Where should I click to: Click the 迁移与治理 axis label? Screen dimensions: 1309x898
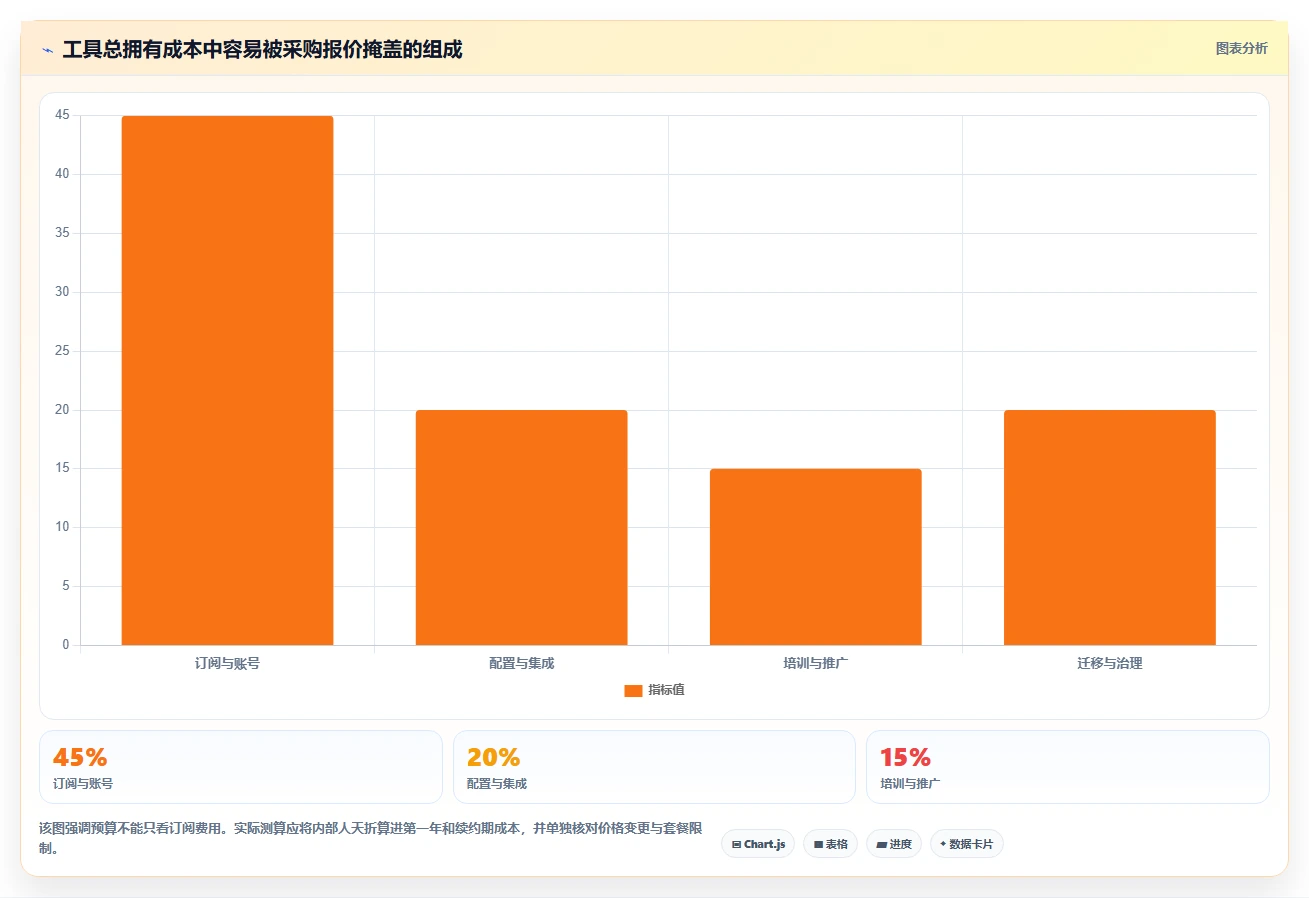click(1109, 663)
